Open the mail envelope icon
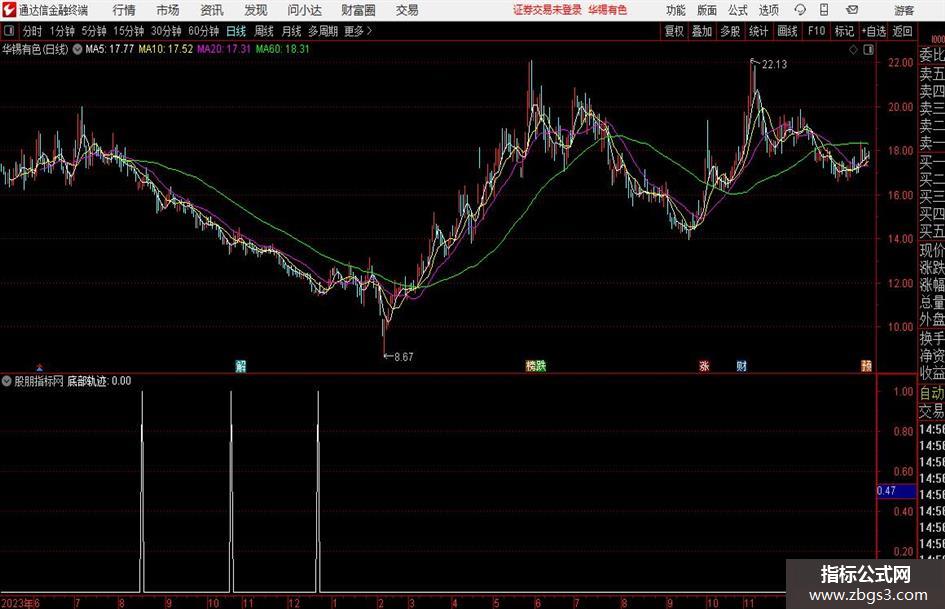 pyautogui.click(x=852, y=10)
